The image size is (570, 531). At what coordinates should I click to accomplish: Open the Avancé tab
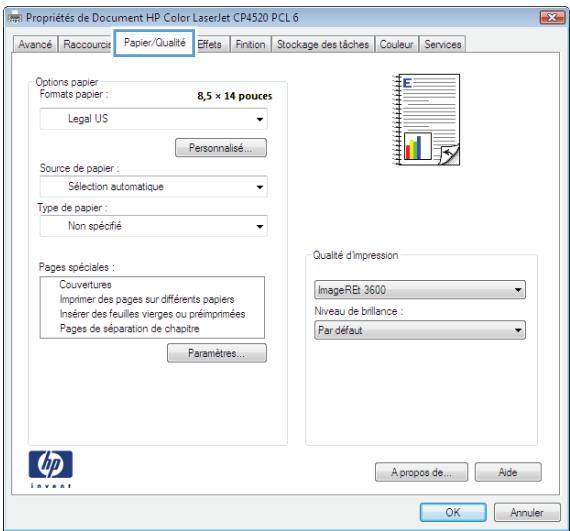[x=35, y=44]
